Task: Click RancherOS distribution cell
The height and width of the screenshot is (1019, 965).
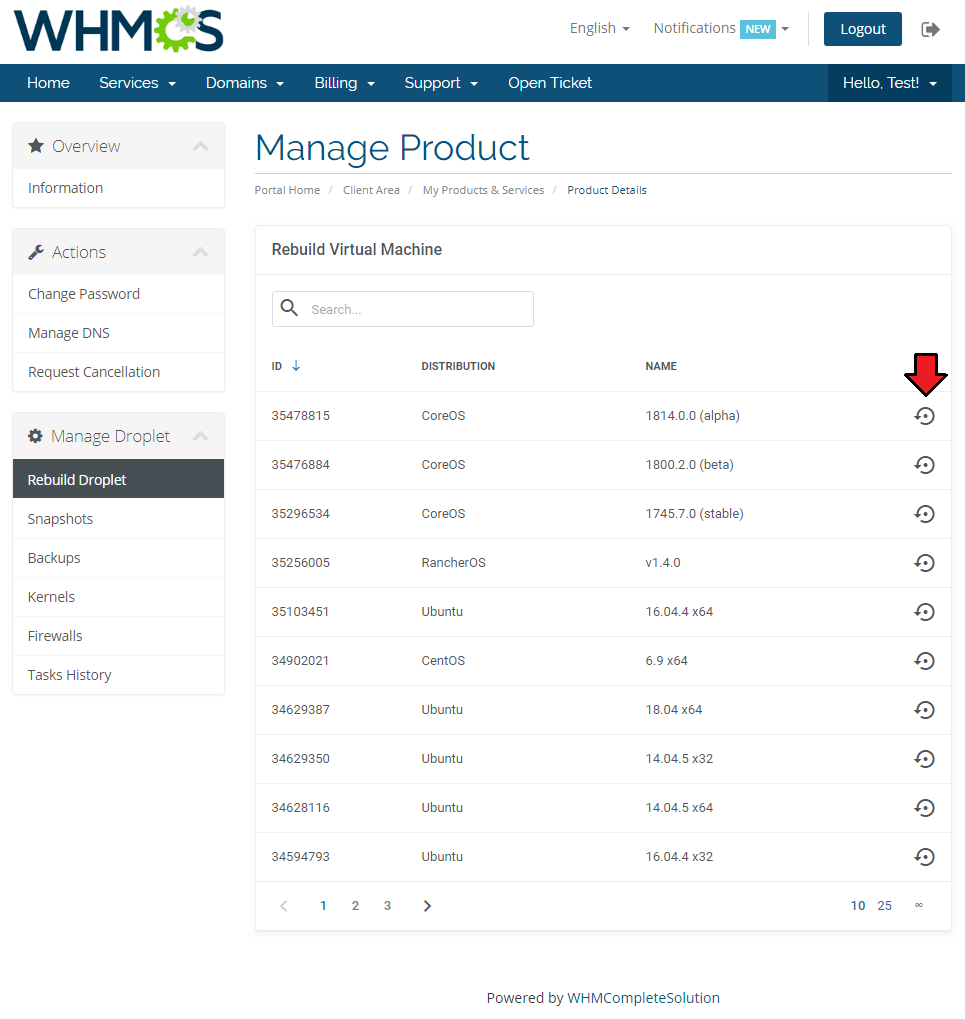Action: [454, 563]
